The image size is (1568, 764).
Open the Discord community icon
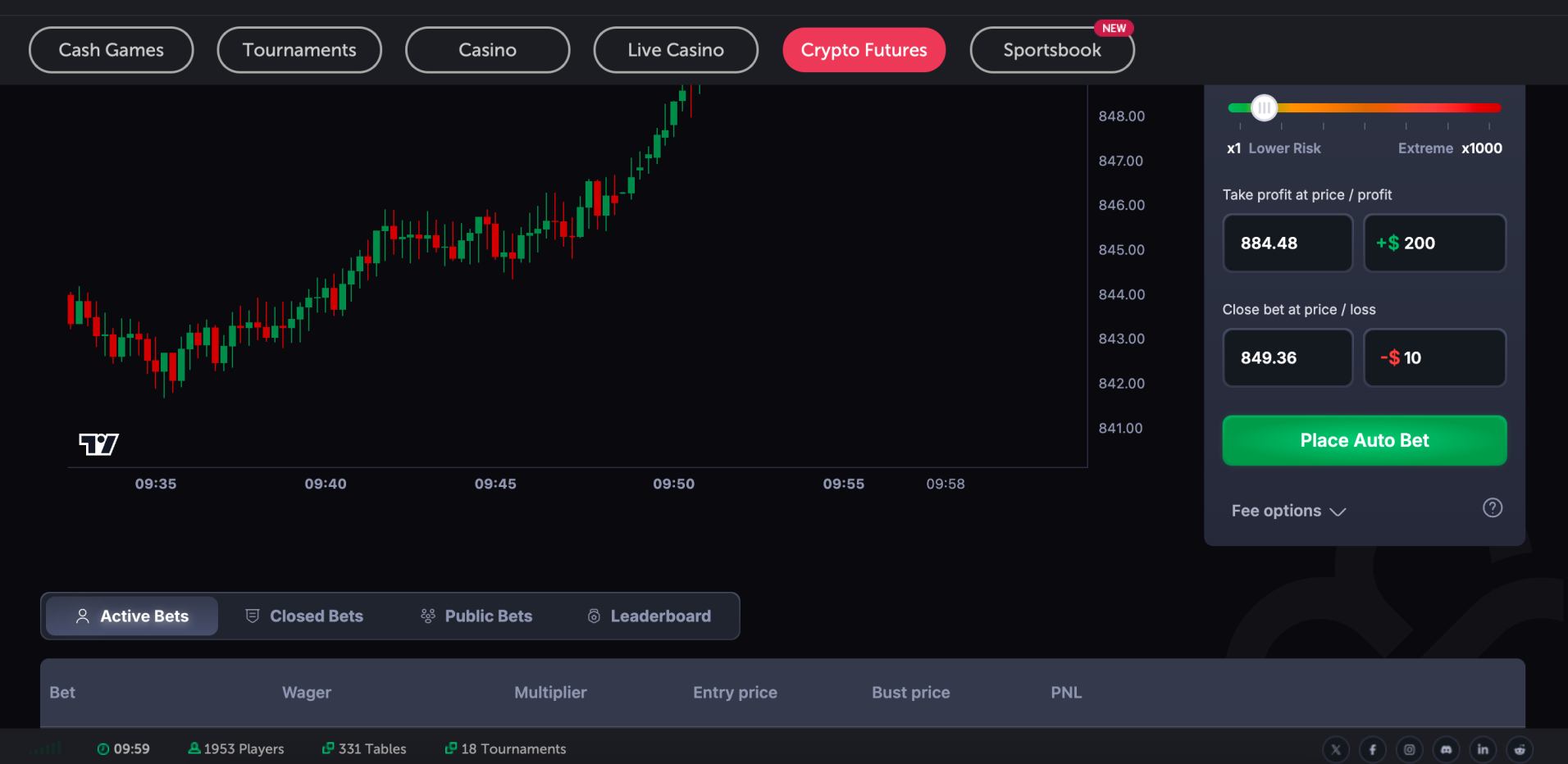(1446, 748)
